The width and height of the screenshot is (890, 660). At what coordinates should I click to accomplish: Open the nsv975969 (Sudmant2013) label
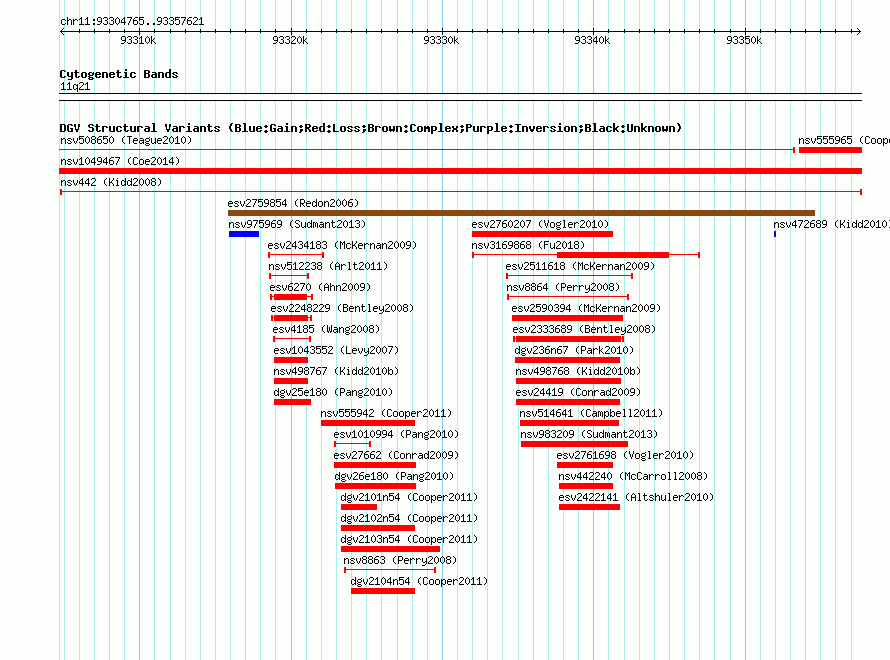pyautogui.click(x=297, y=224)
